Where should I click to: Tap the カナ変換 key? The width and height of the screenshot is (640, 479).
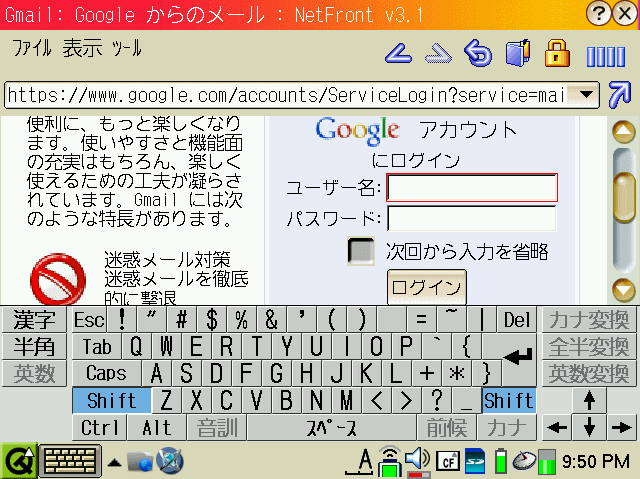pyautogui.click(x=589, y=319)
